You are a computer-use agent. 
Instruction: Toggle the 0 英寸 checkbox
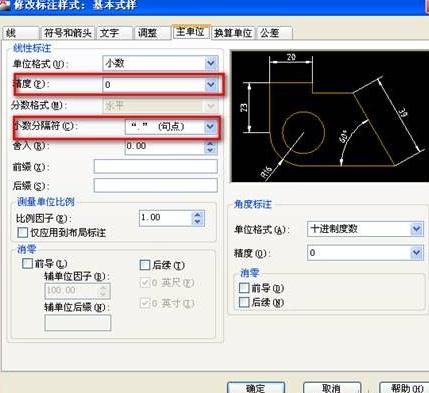(145, 303)
